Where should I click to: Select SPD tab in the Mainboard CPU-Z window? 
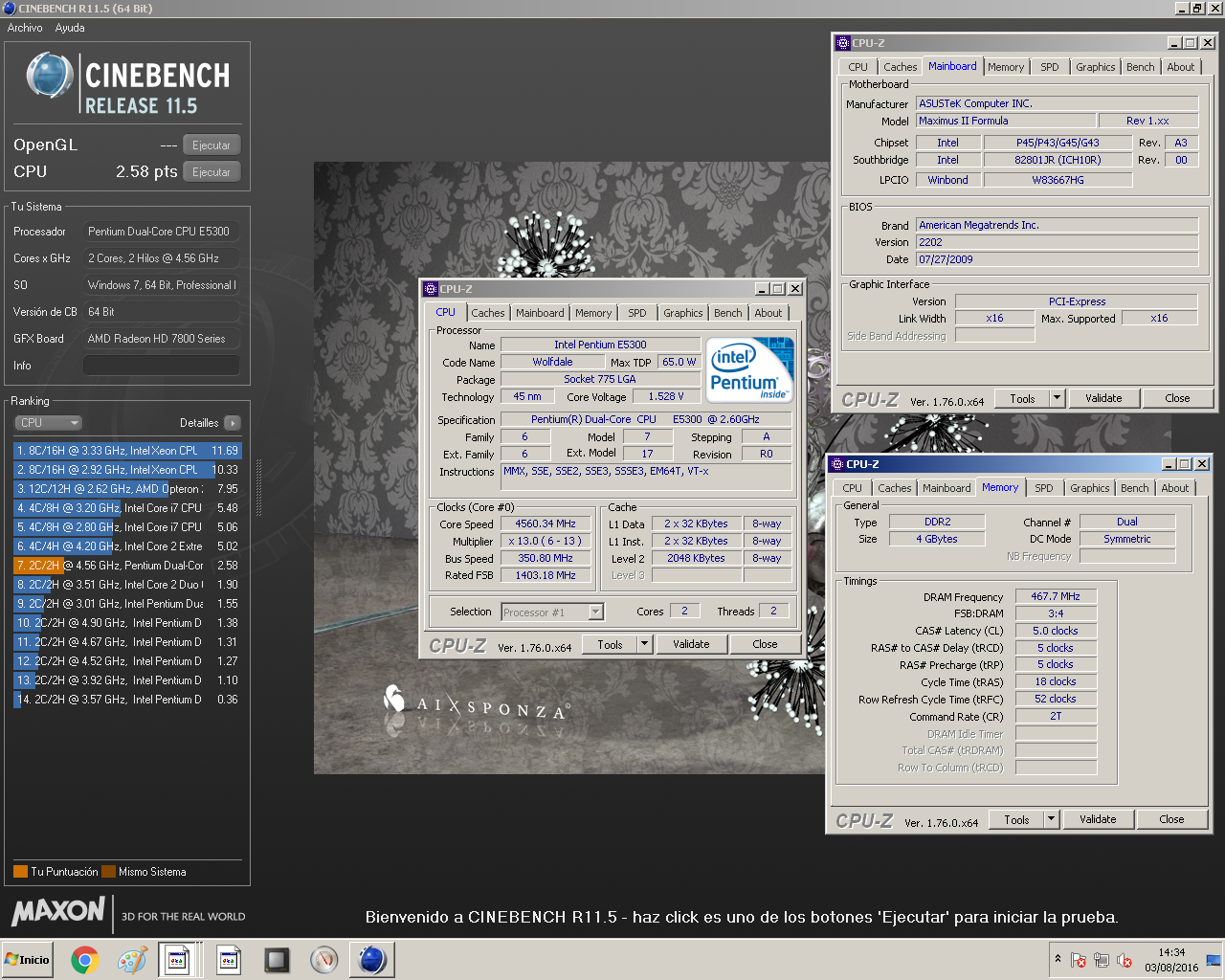(1049, 67)
